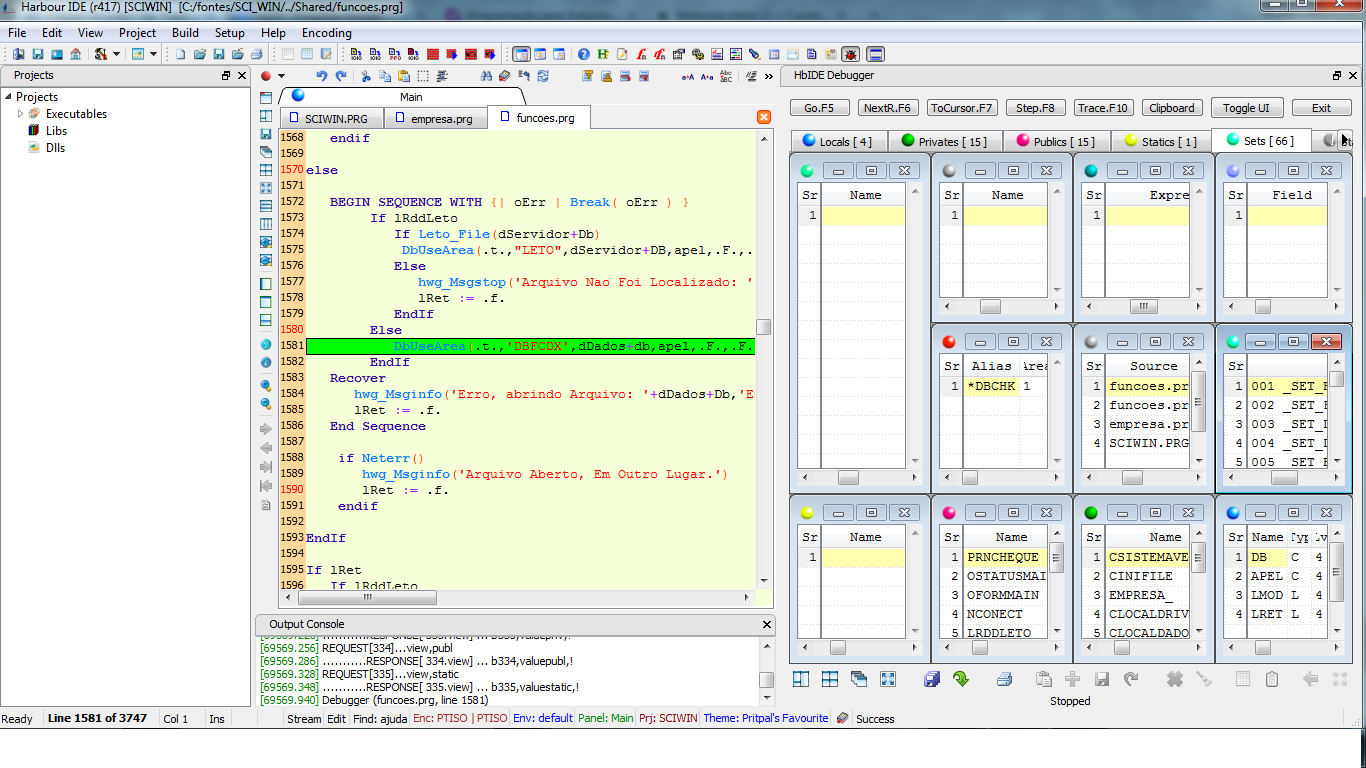Toggle the Ins insert mode indicator
1366x768 pixels.
216,719
